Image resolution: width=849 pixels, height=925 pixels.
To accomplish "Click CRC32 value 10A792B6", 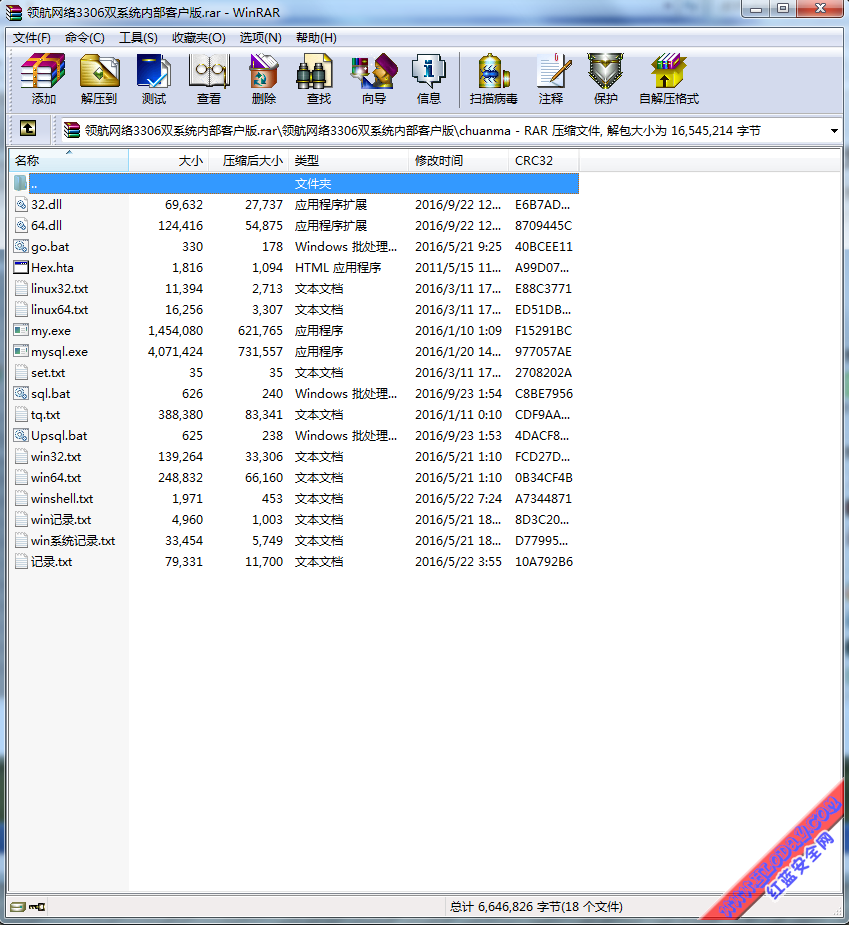I will [543, 562].
